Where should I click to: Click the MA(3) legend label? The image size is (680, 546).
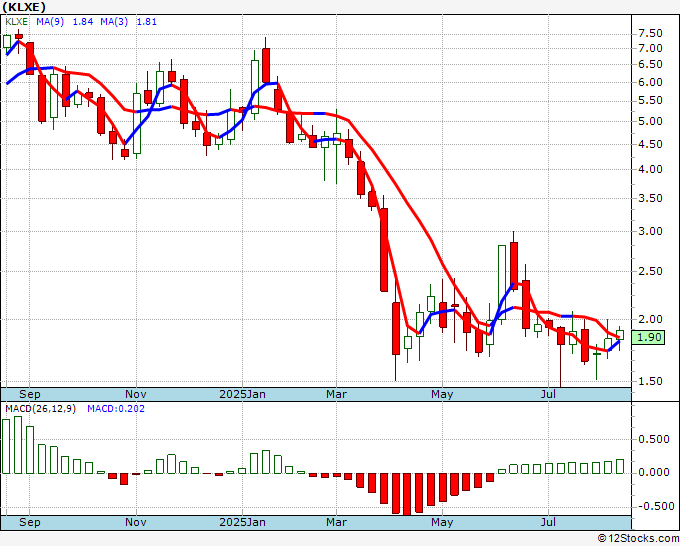pos(114,22)
